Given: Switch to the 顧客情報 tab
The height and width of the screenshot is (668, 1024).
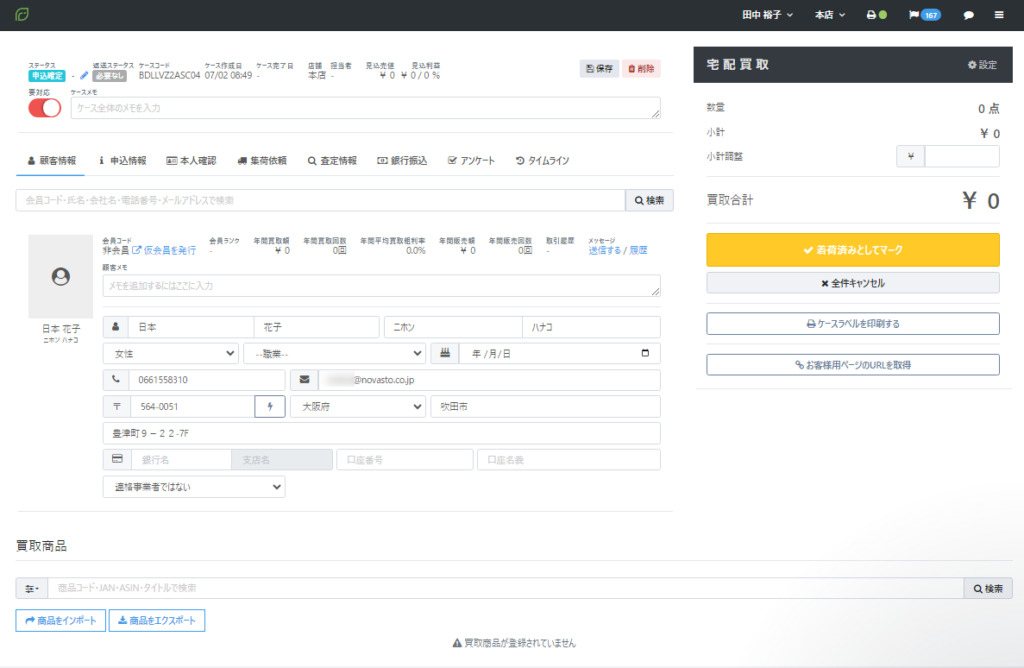Looking at the screenshot, I should click(51, 161).
